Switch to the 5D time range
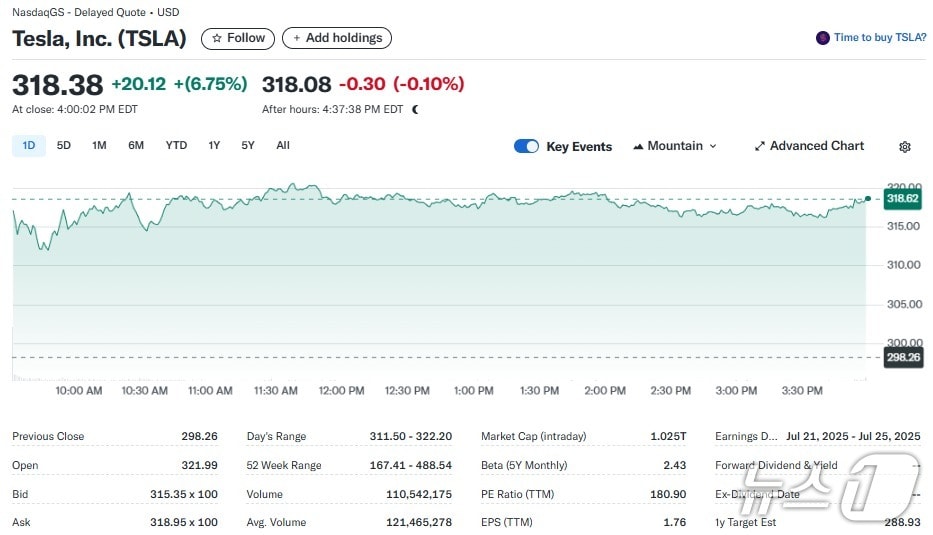The width and height of the screenshot is (933, 535). (x=64, y=146)
